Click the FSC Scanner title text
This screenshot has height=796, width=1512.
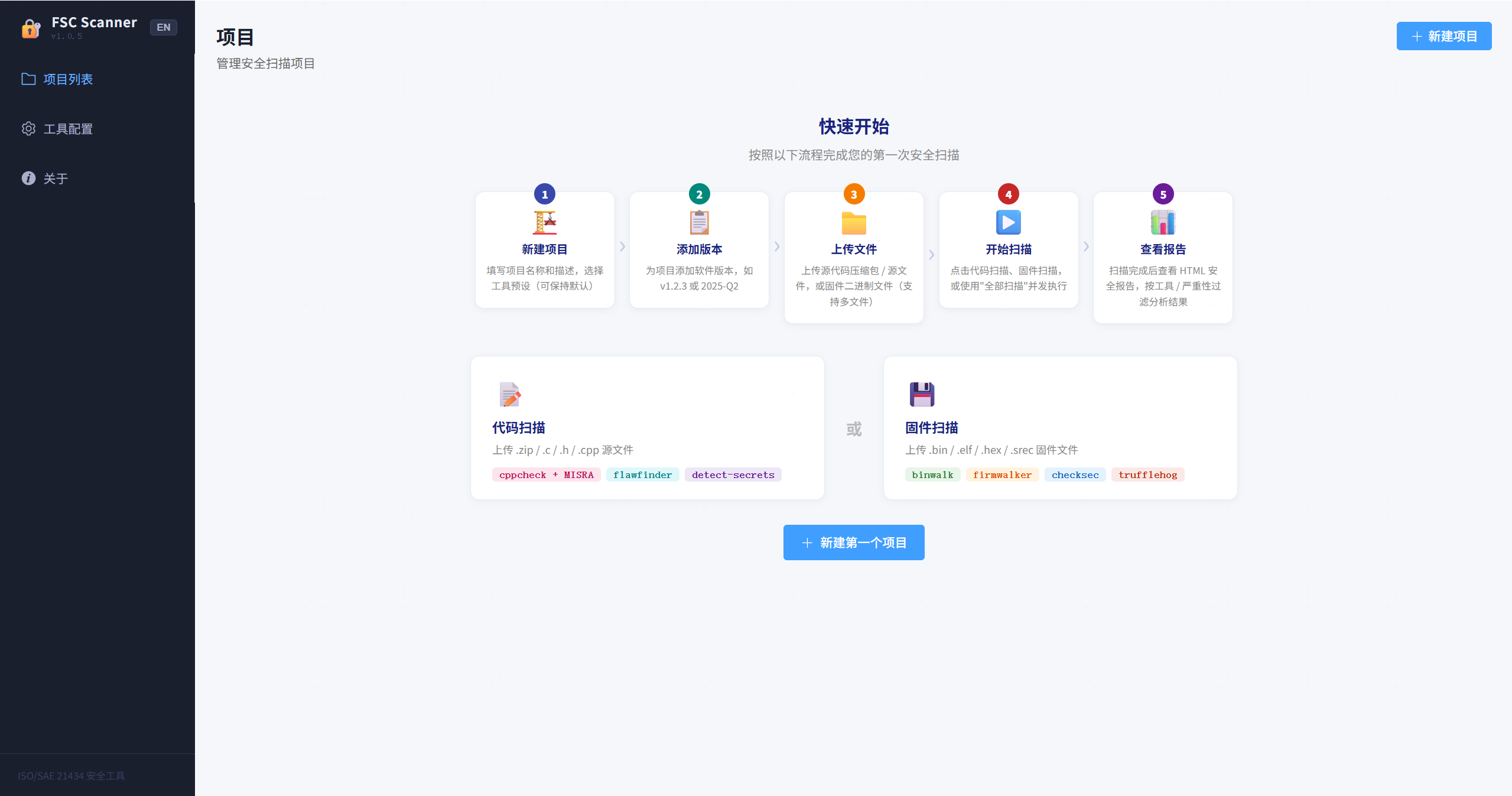94,22
